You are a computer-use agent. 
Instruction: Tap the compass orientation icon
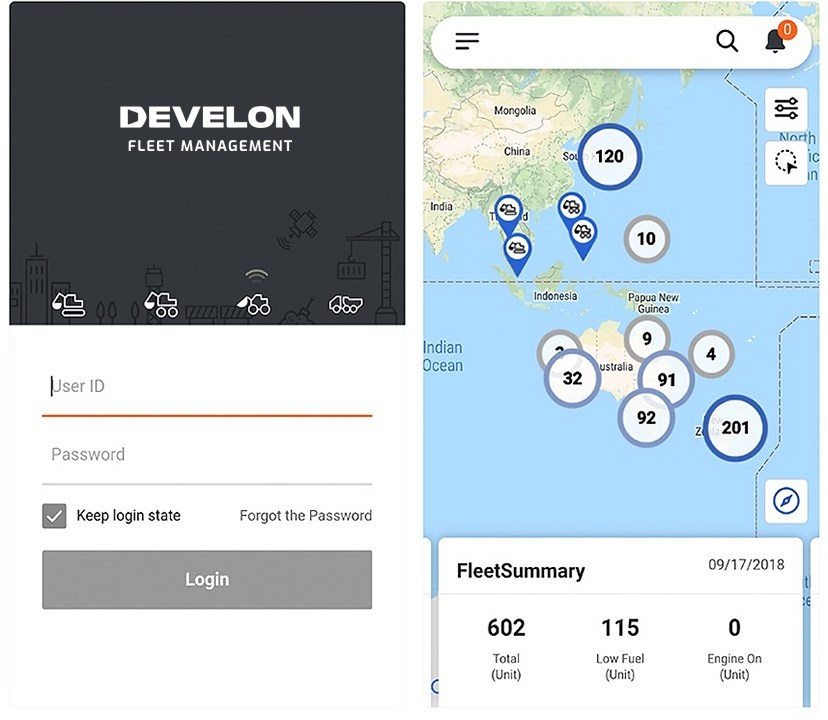[x=786, y=501]
